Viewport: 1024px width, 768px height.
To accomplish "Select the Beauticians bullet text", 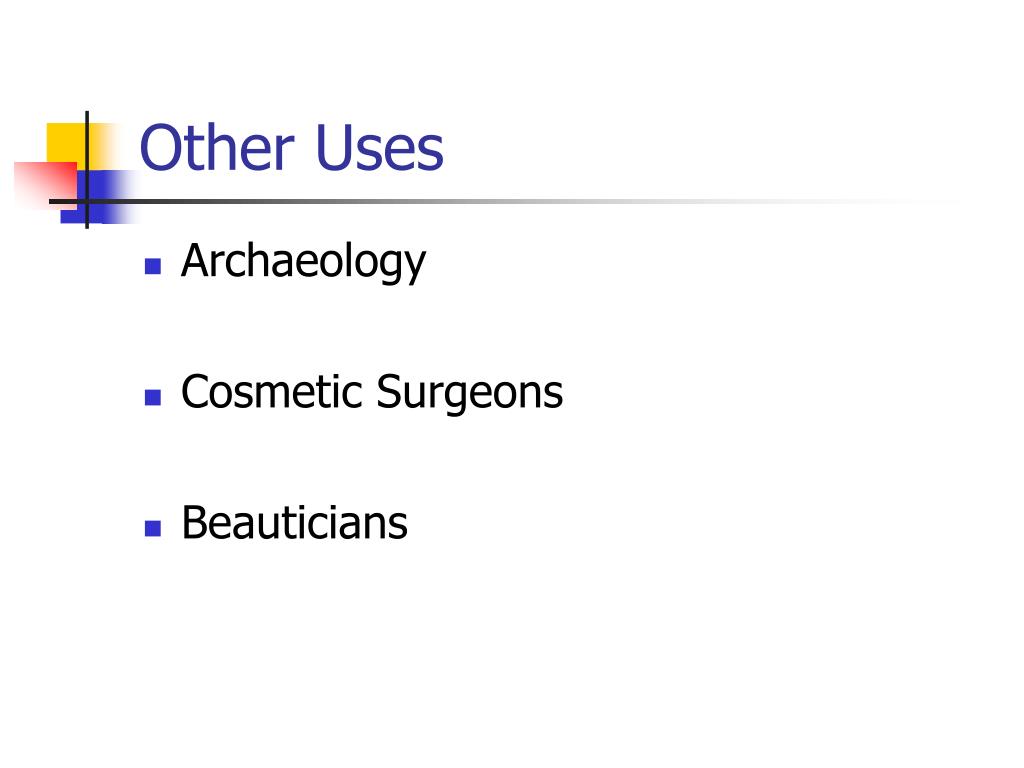I will 295,523.
